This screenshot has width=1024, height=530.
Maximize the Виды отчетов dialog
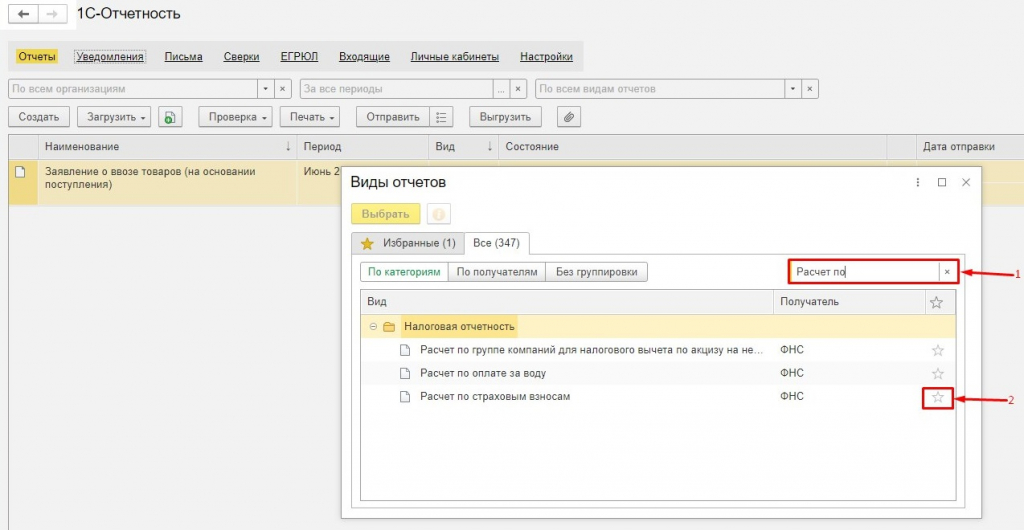pos(942,183)
